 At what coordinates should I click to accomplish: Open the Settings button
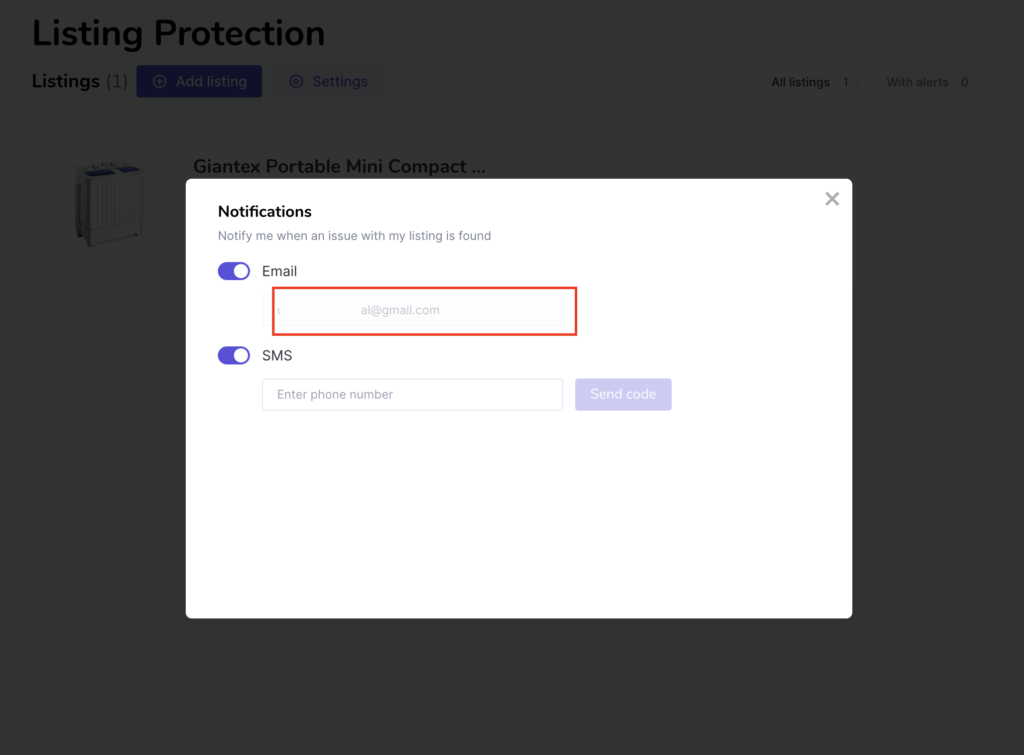tap(328, 82)
